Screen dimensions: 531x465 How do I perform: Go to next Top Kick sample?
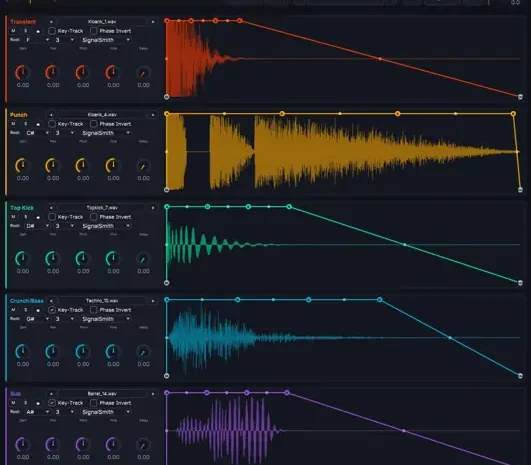point(153,208)
